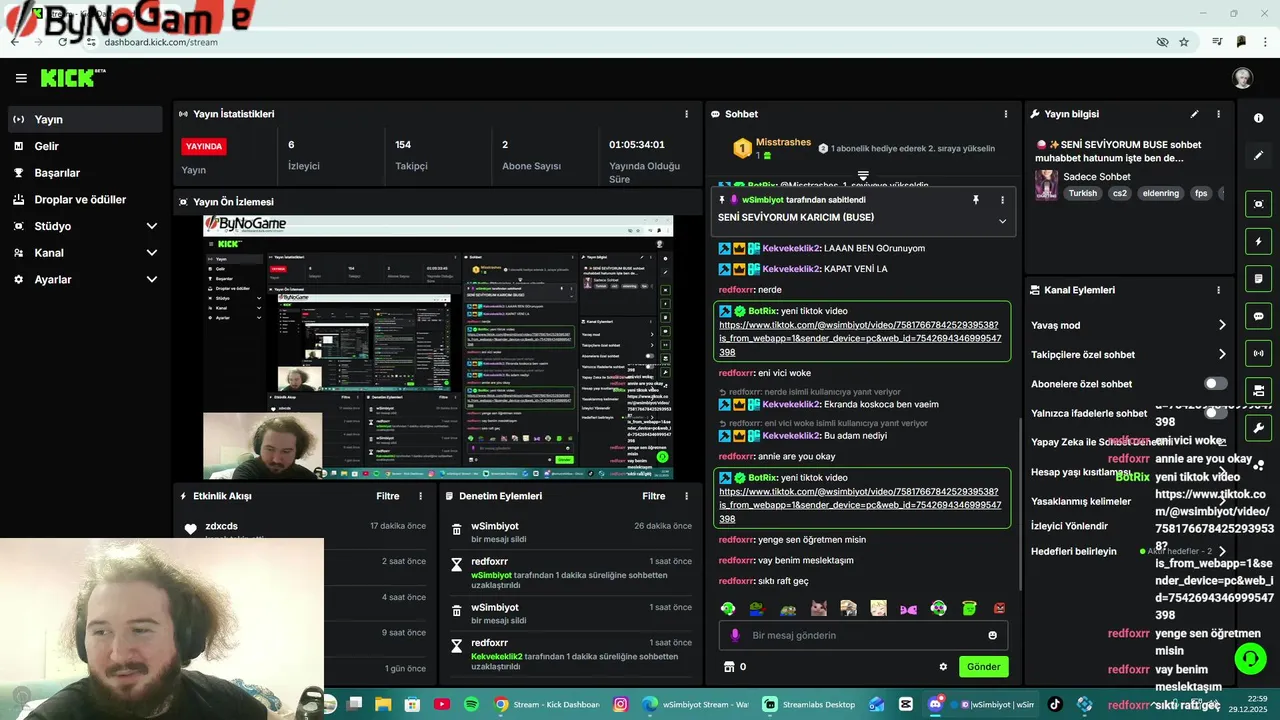Screen dimensions: 1280x720
Task: Open Kanal Eylemleri three-dot menu
Action: (1218, 290)
